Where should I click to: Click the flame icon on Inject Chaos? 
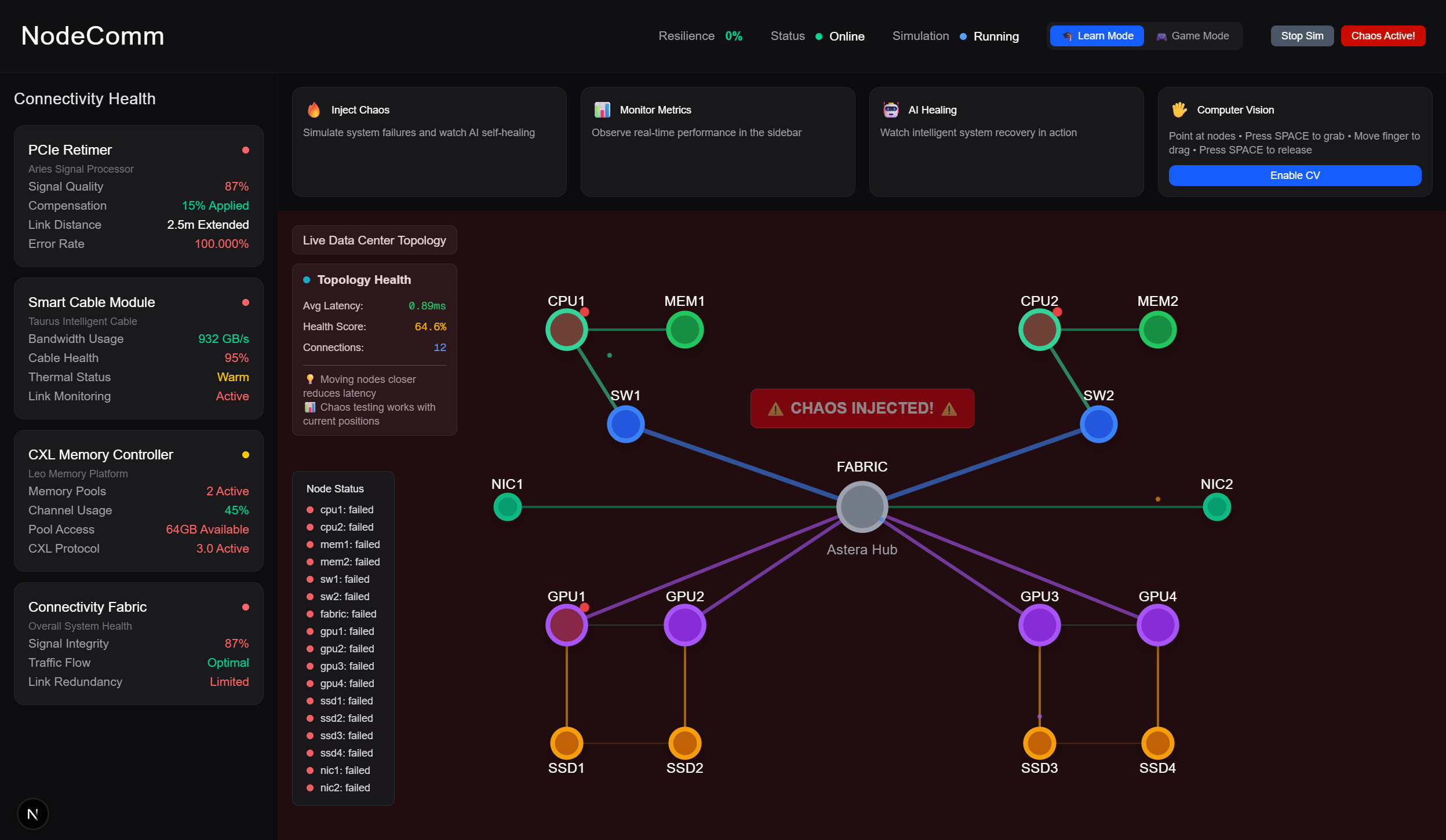click(x=314, y=110)
